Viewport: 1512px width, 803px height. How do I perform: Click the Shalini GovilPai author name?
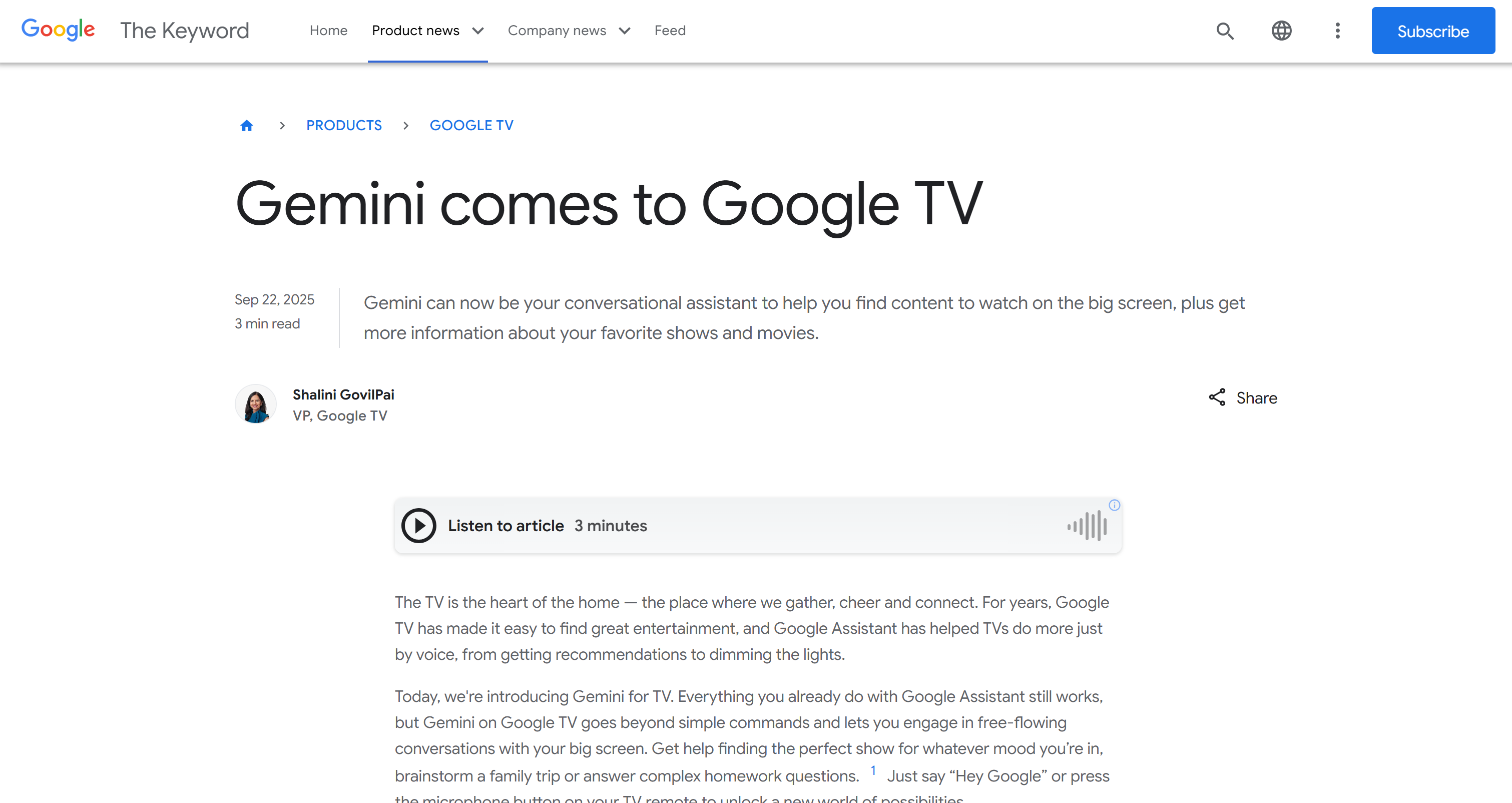click(x=343, y=394)
